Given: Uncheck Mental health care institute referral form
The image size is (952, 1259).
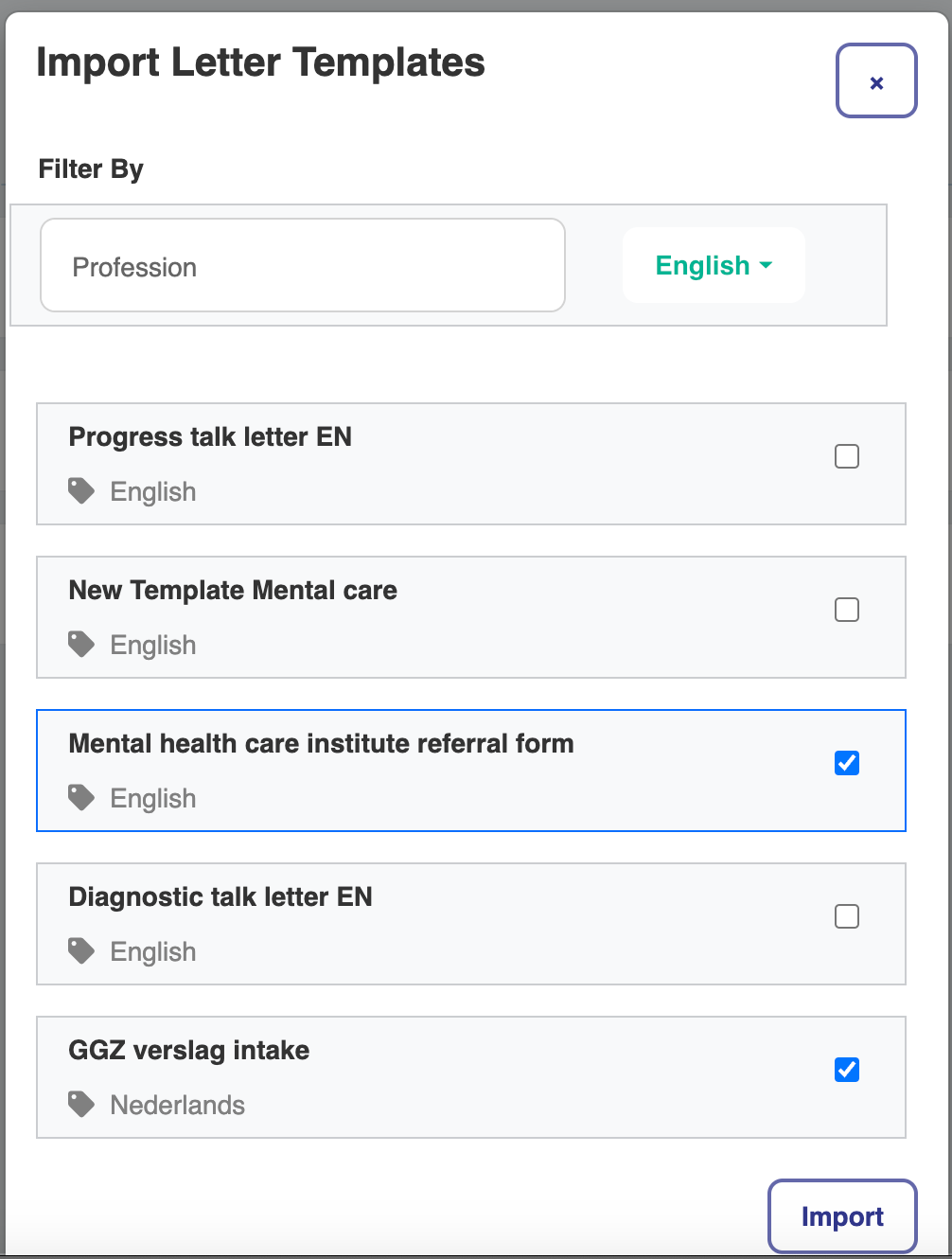Looking at the screenshot, I should click(847, 763).
